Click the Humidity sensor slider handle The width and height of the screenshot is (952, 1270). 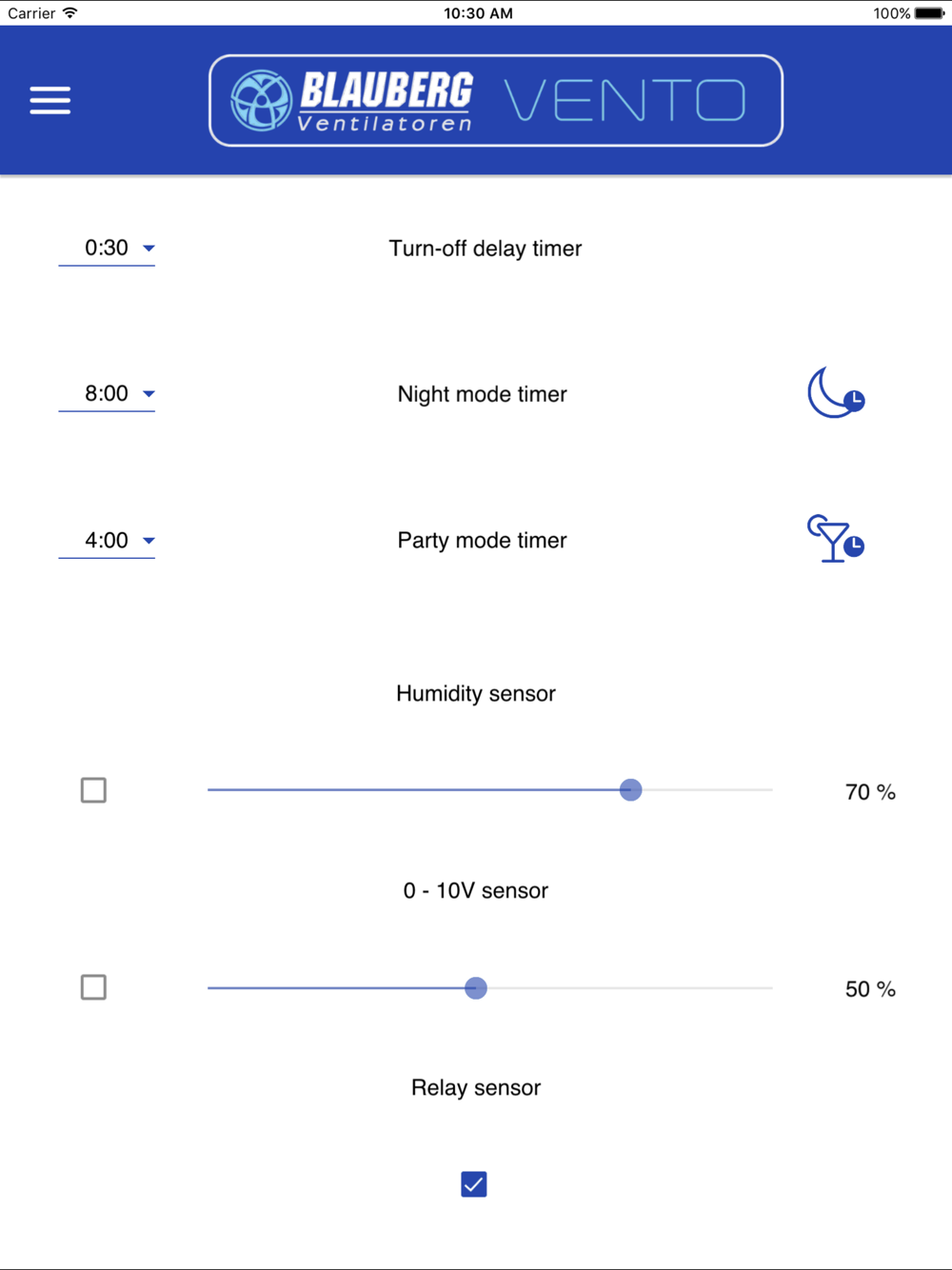630,790
